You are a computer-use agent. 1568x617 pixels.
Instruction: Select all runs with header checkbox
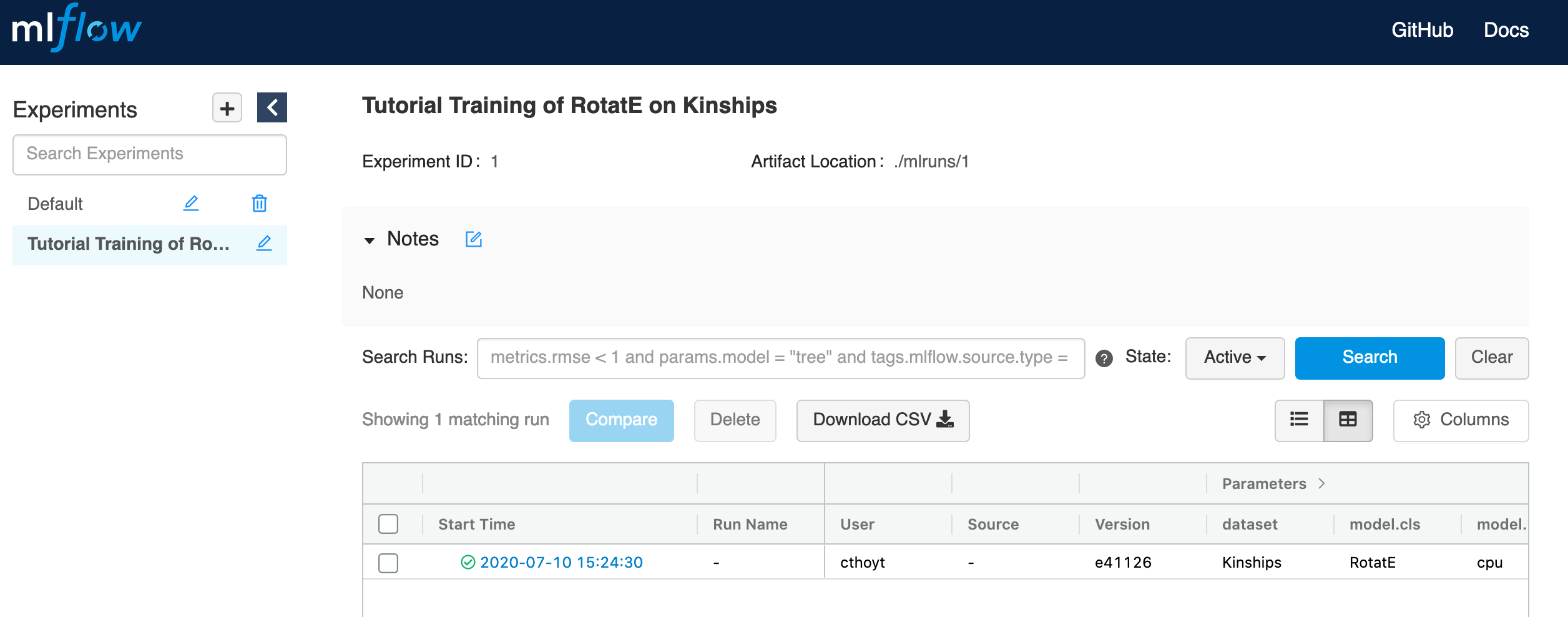388,524
